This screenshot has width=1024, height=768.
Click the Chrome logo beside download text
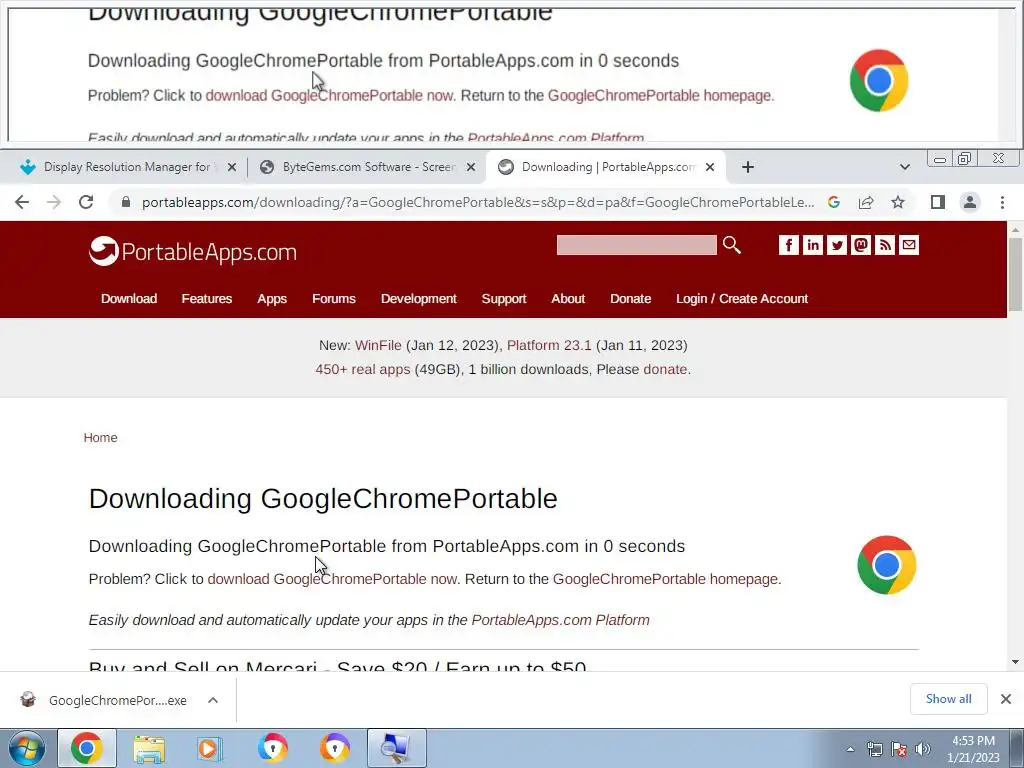(x=886, y=565)
